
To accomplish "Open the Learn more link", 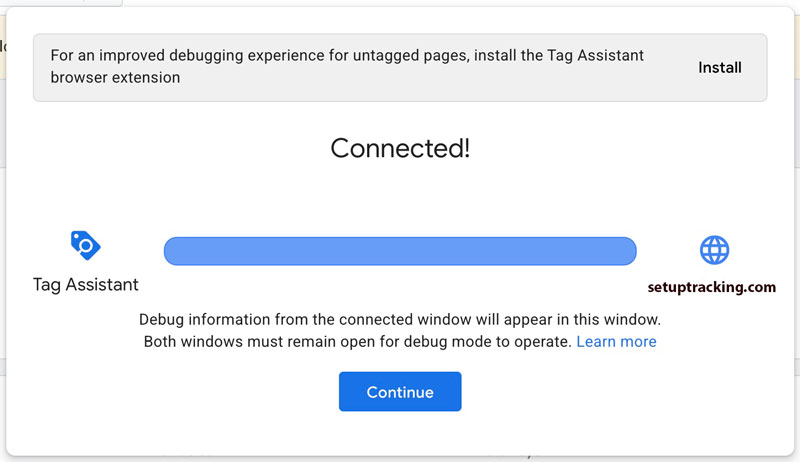I will click(616, 342).
